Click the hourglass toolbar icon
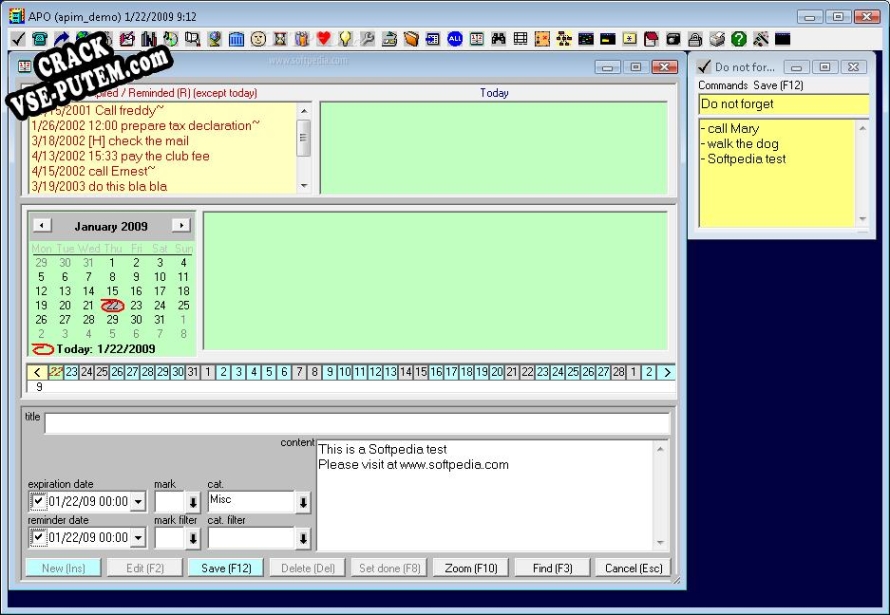Image resolution: width=890 pixels, height=615 pixels. coord(280,39)
